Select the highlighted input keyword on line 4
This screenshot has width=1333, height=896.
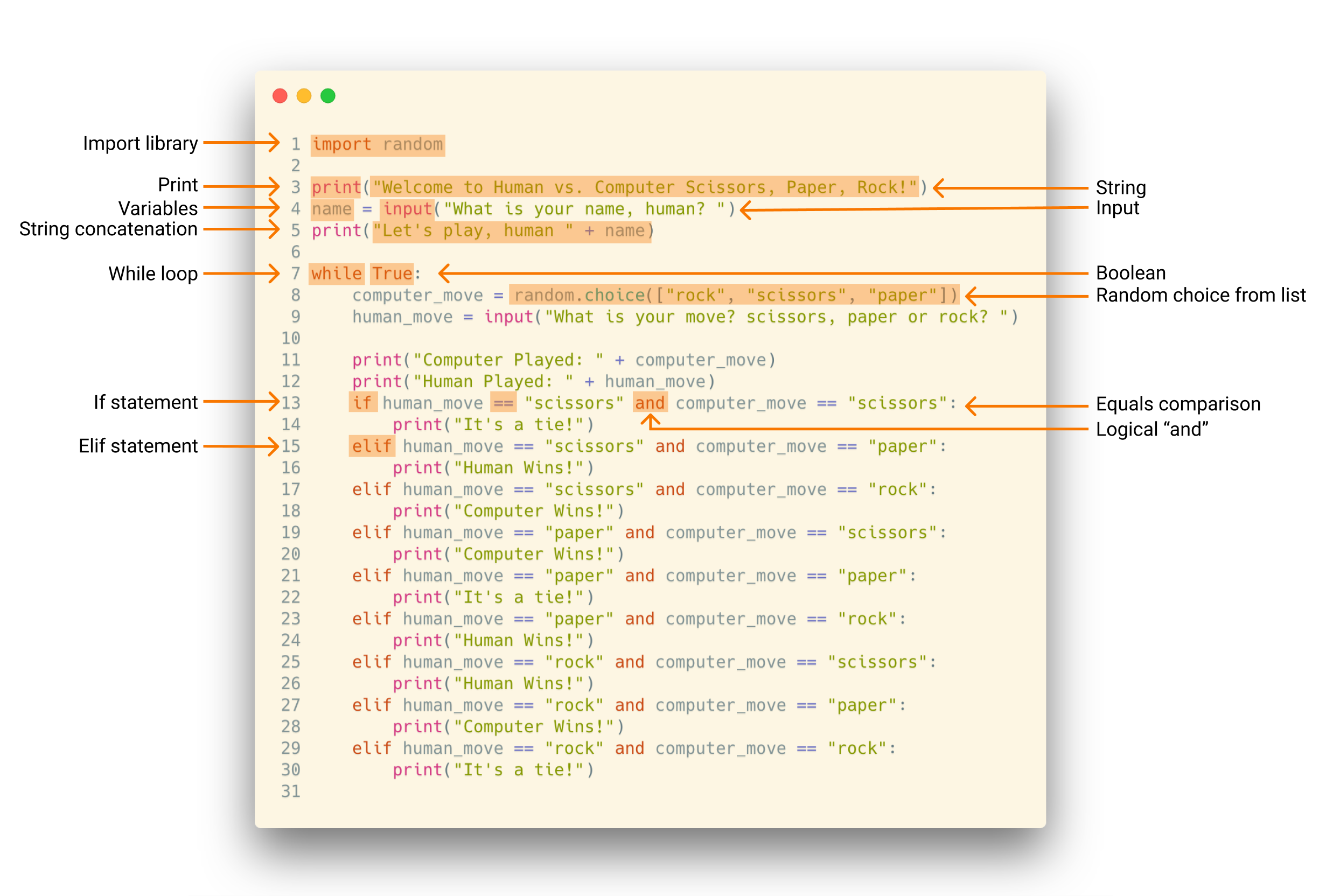(408, 208)
